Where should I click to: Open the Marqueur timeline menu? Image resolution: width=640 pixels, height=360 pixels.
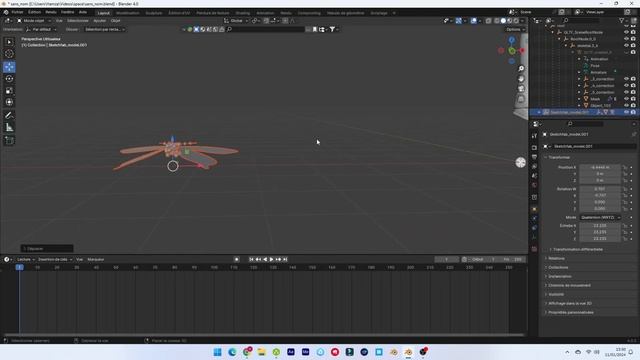coord(96,259)
